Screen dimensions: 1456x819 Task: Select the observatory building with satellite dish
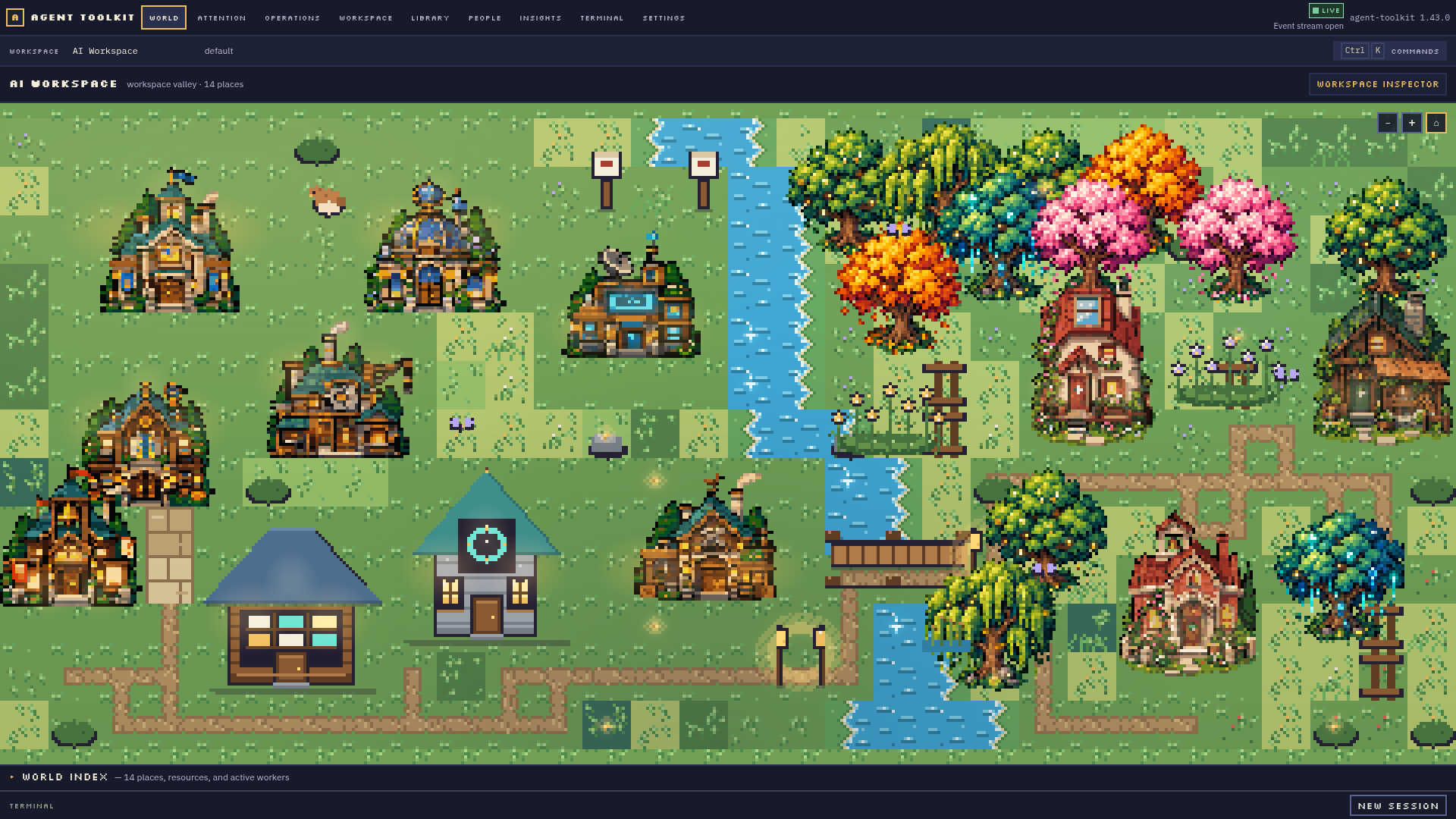click(x=631, y=300)
